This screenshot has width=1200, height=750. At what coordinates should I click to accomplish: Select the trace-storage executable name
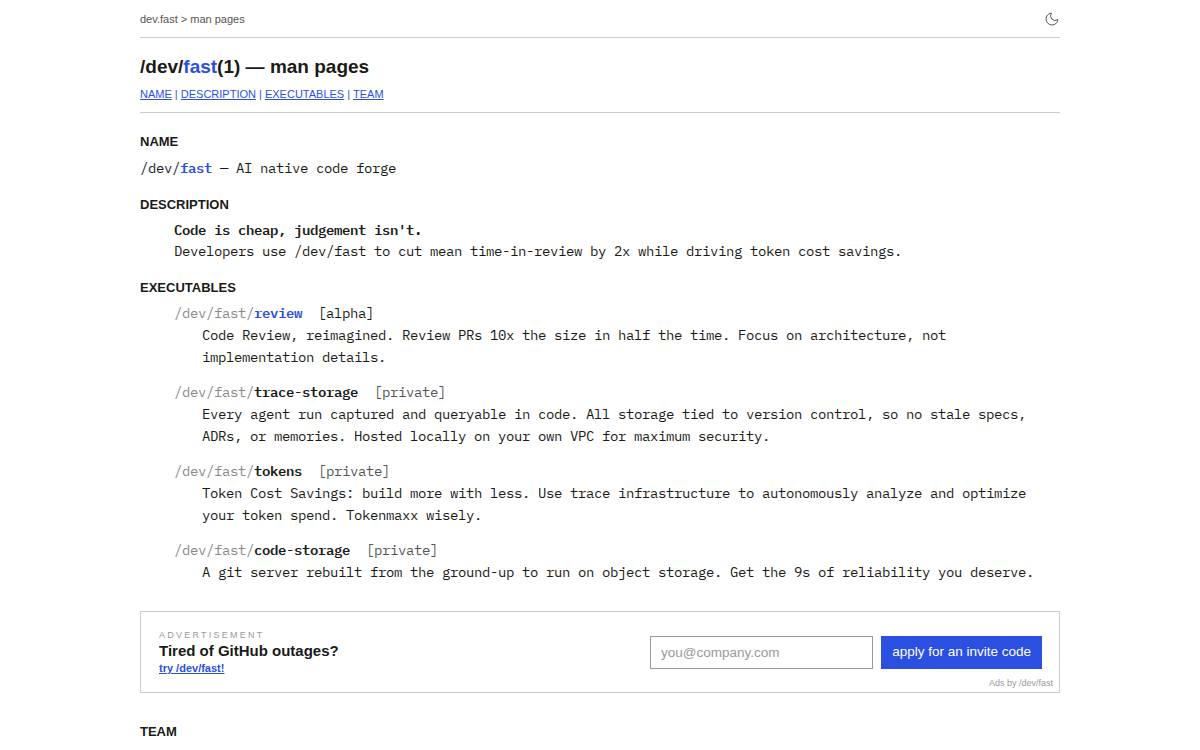click(x=306, y=392)
